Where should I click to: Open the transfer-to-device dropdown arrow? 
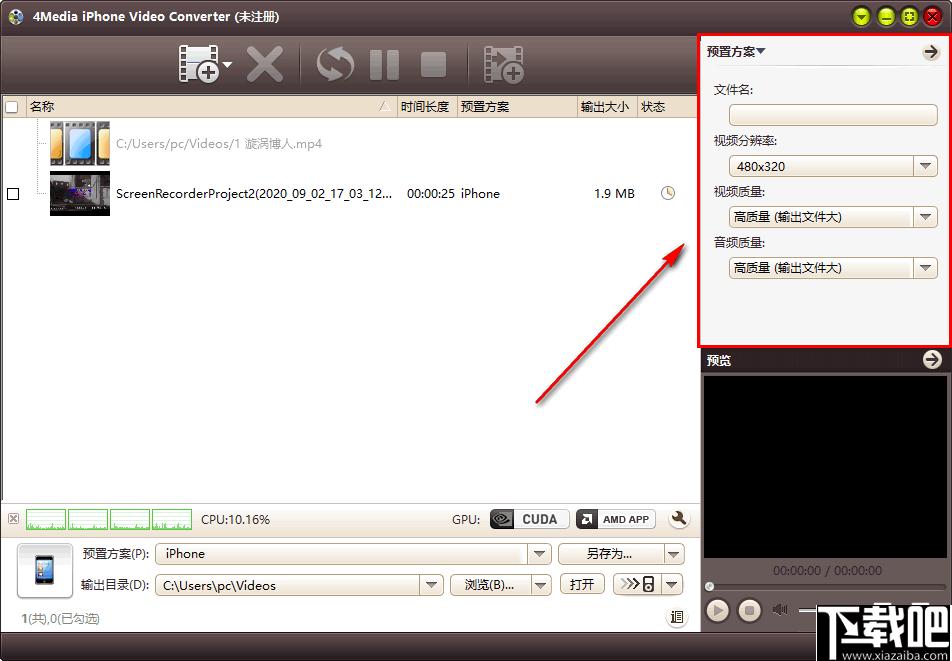(672, 585)
